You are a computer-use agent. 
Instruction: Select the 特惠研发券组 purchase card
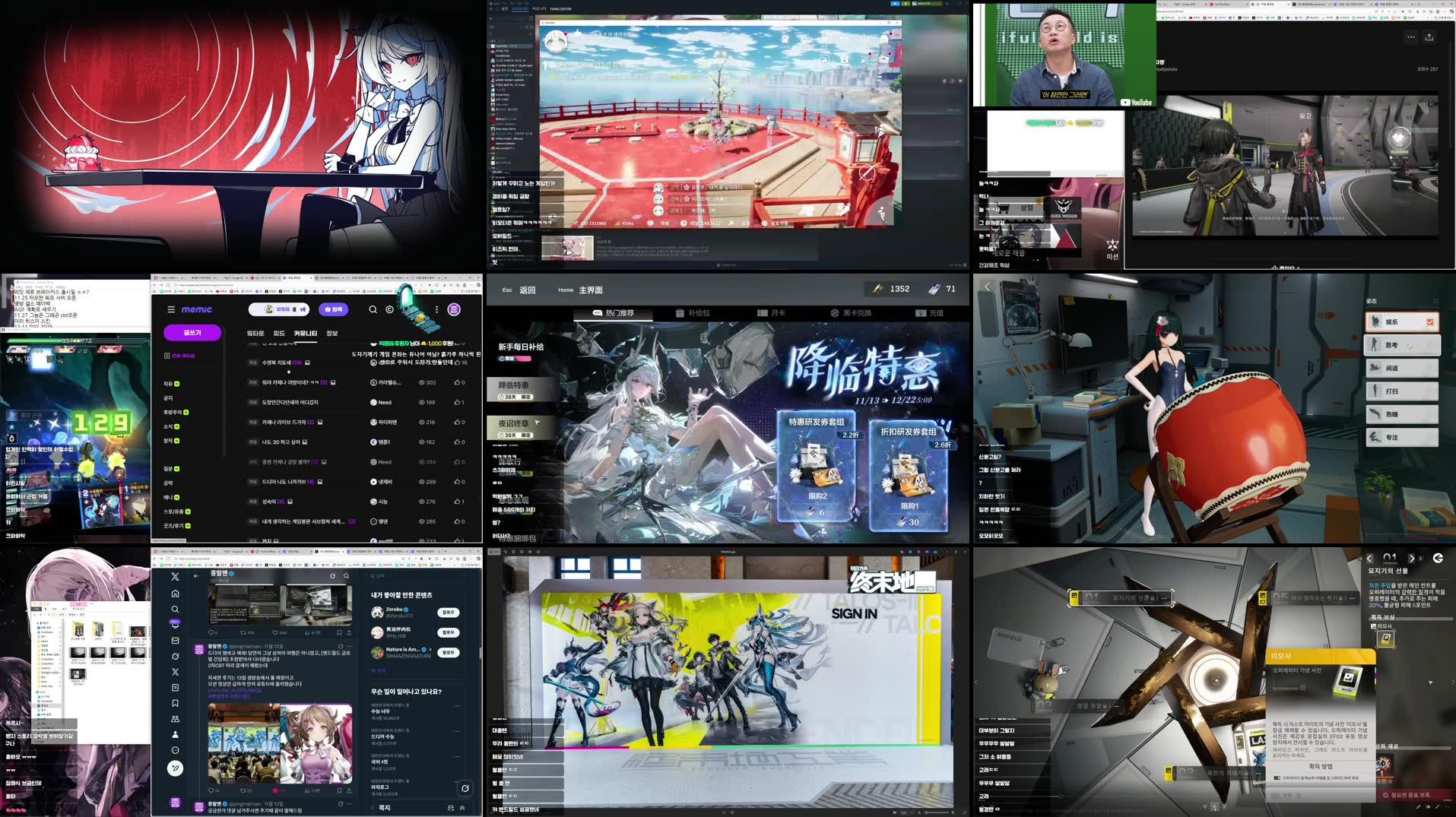pos(817,467)
